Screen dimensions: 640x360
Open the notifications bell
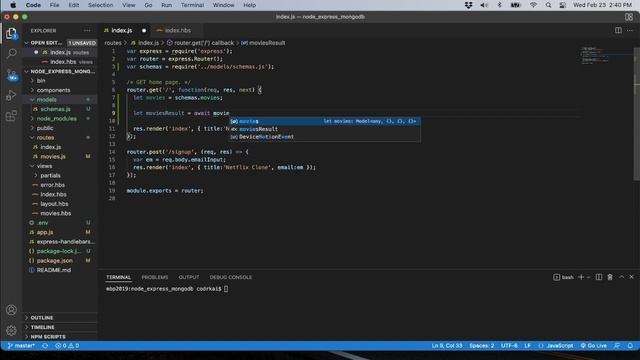point(630,346)
